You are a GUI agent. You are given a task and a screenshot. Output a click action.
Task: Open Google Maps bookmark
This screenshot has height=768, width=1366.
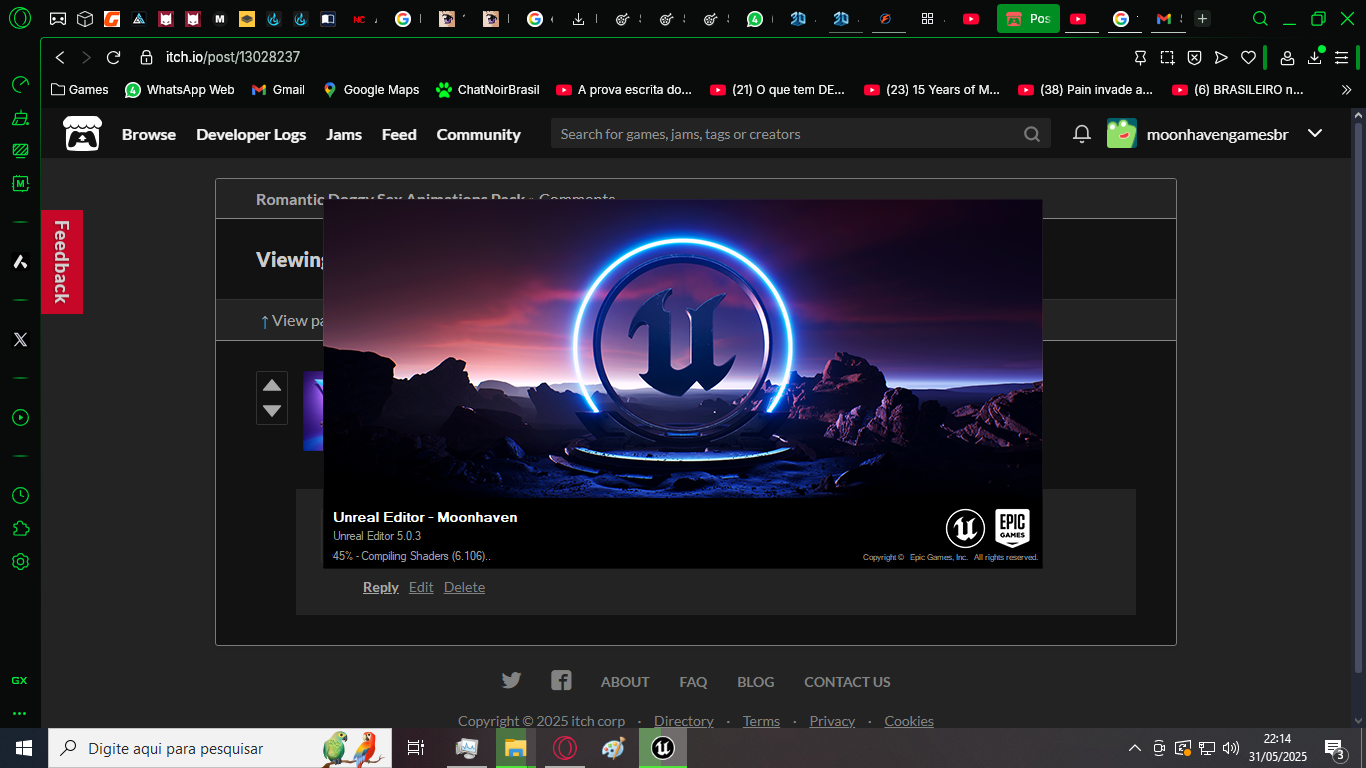pyautogui.click(x=371, y=90)
